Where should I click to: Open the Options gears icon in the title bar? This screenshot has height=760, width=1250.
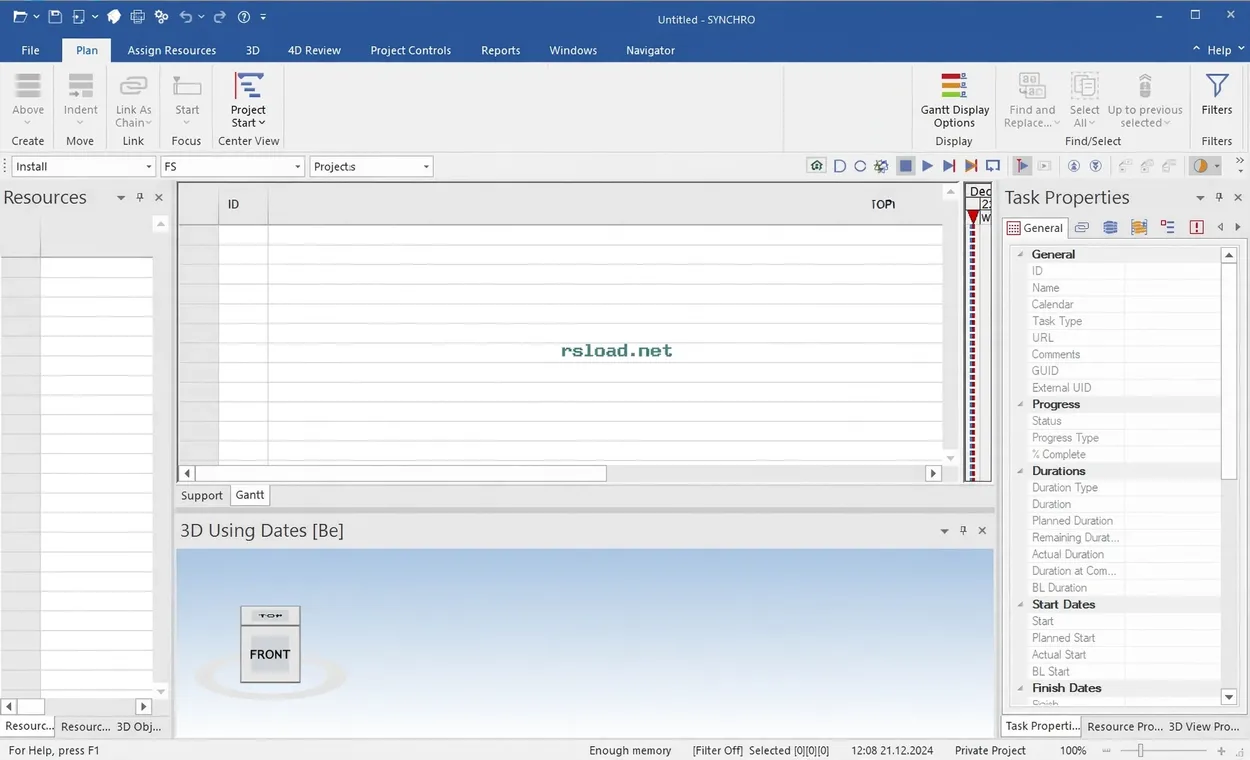pos(160,17)
